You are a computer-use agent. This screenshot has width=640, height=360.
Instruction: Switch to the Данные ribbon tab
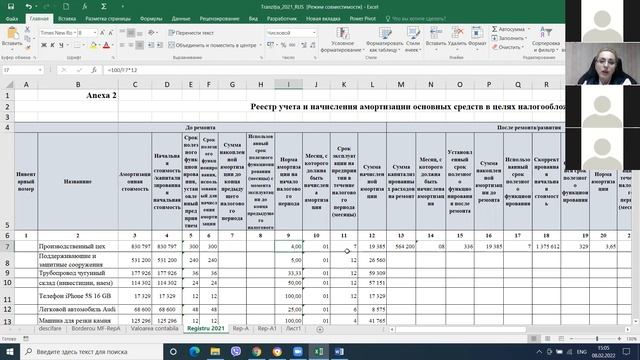click(x=181, y=19)
